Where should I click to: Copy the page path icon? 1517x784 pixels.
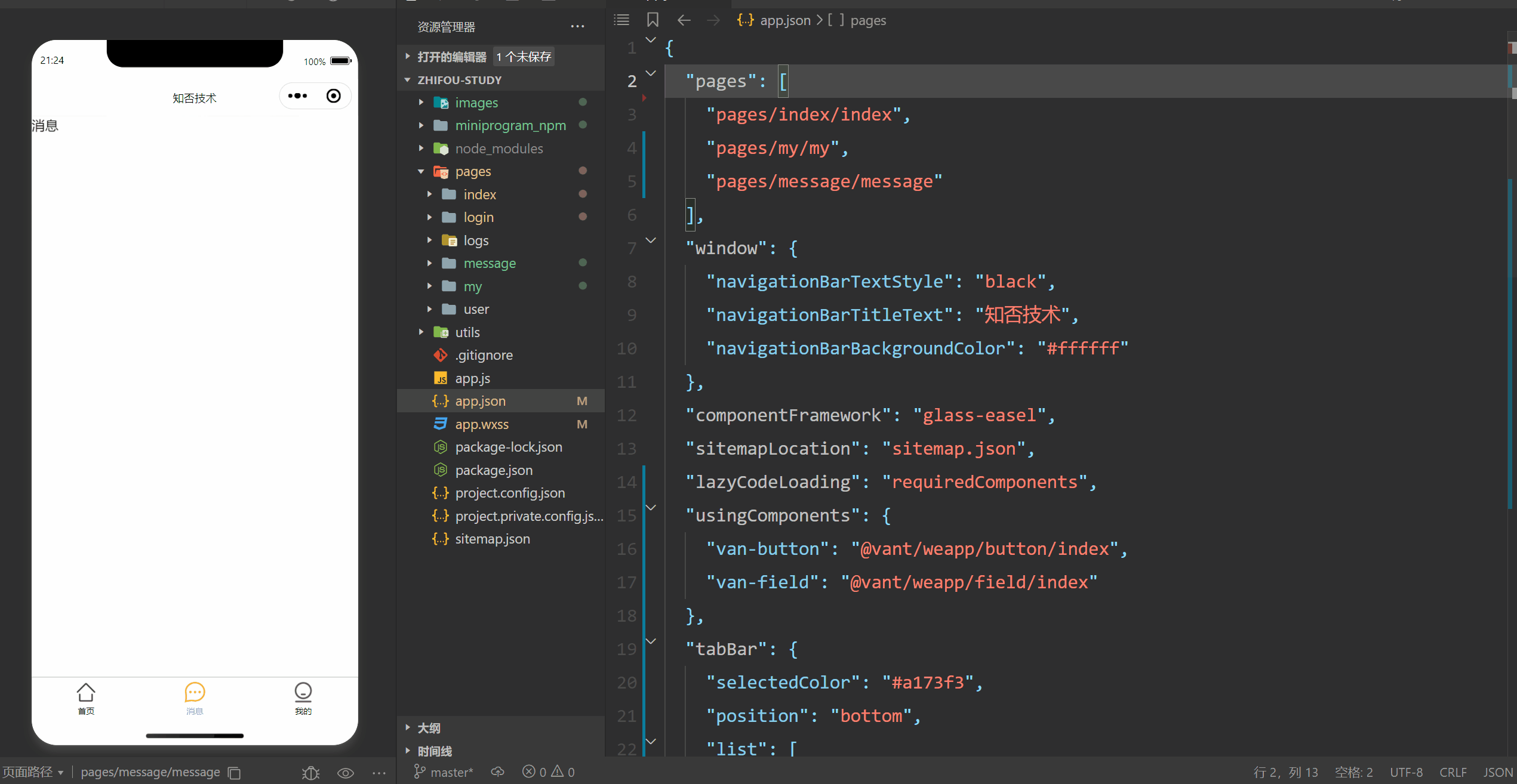click(x=235, y=773)
